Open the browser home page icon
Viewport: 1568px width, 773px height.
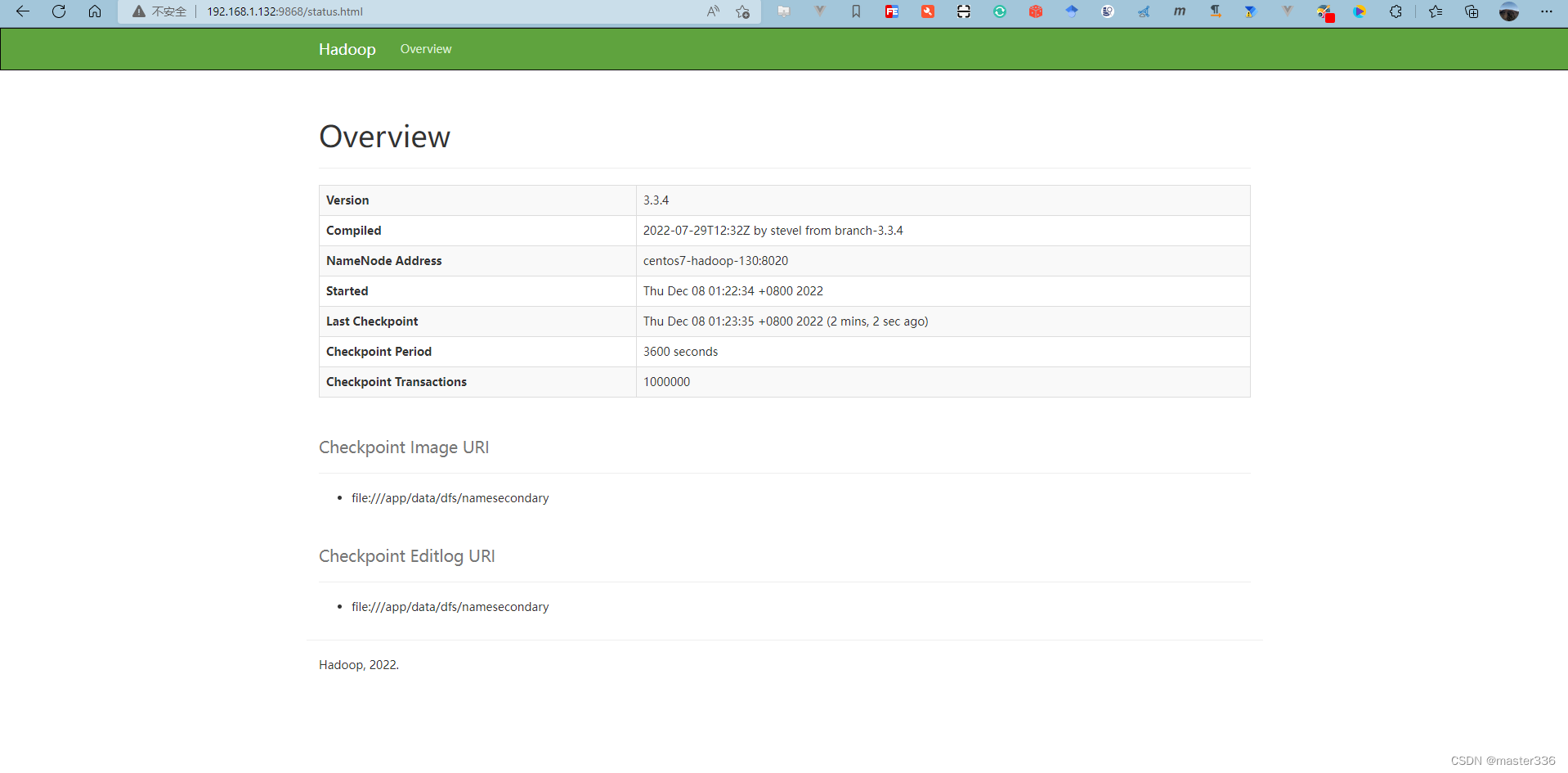click(95, 11)
